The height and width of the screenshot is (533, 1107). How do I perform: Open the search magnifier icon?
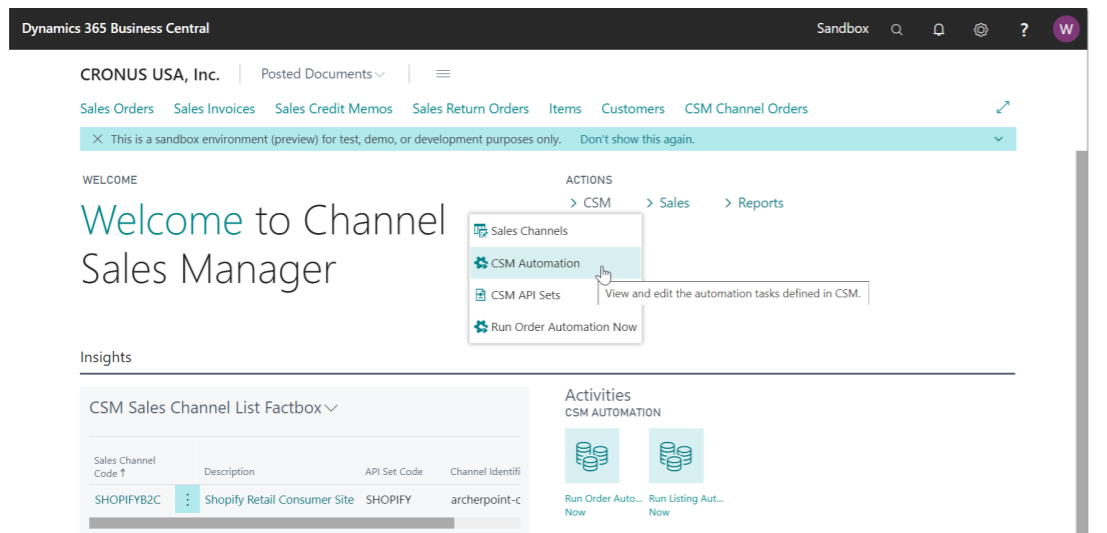(x=897, y=30)
